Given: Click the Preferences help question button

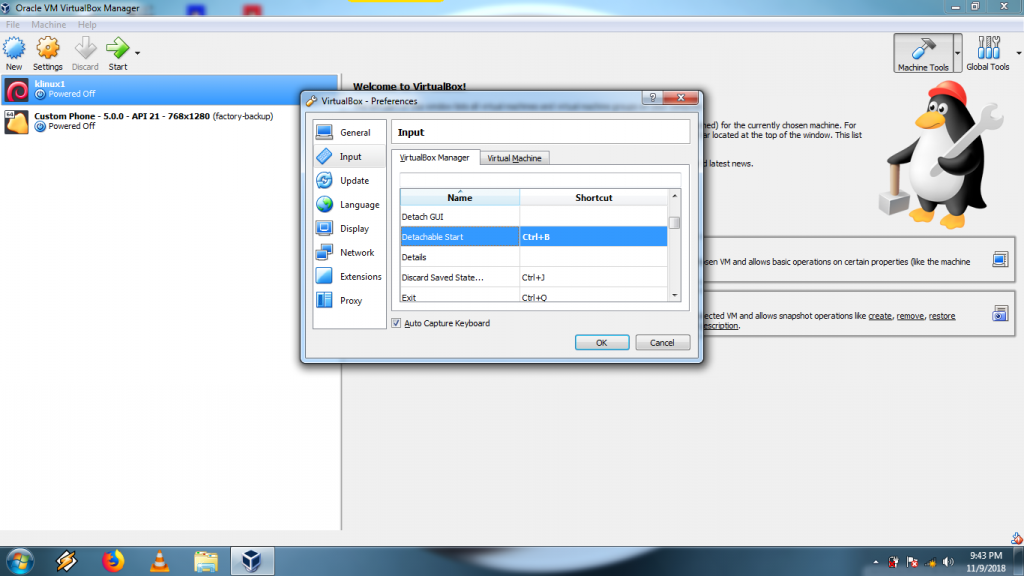Looking at the screenshot, I should click(x=652, y=97).
